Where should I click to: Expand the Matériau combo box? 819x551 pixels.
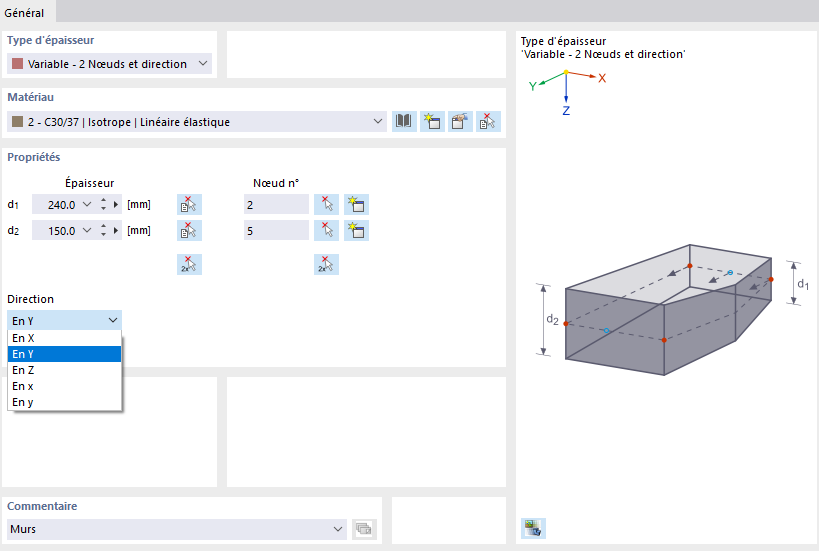(378, 122)
